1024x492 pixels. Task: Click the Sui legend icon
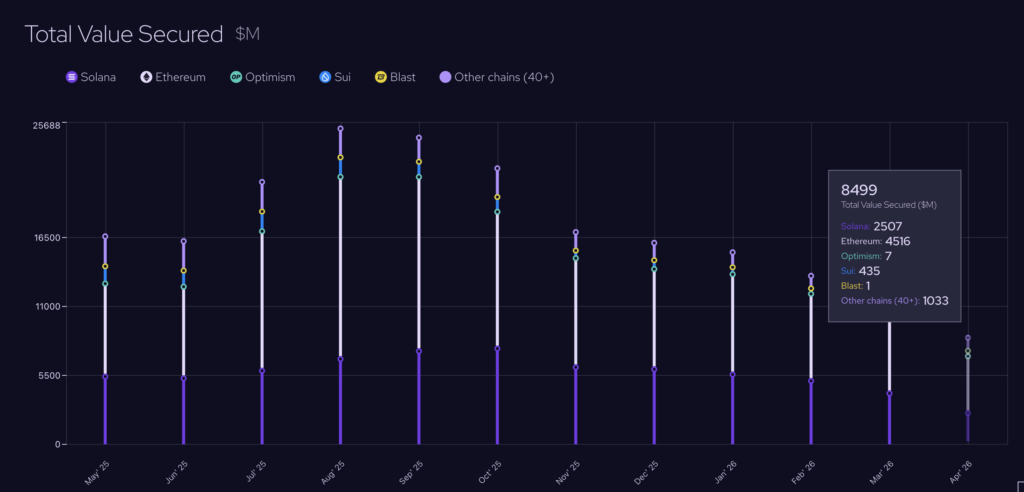tap(325, 77)
